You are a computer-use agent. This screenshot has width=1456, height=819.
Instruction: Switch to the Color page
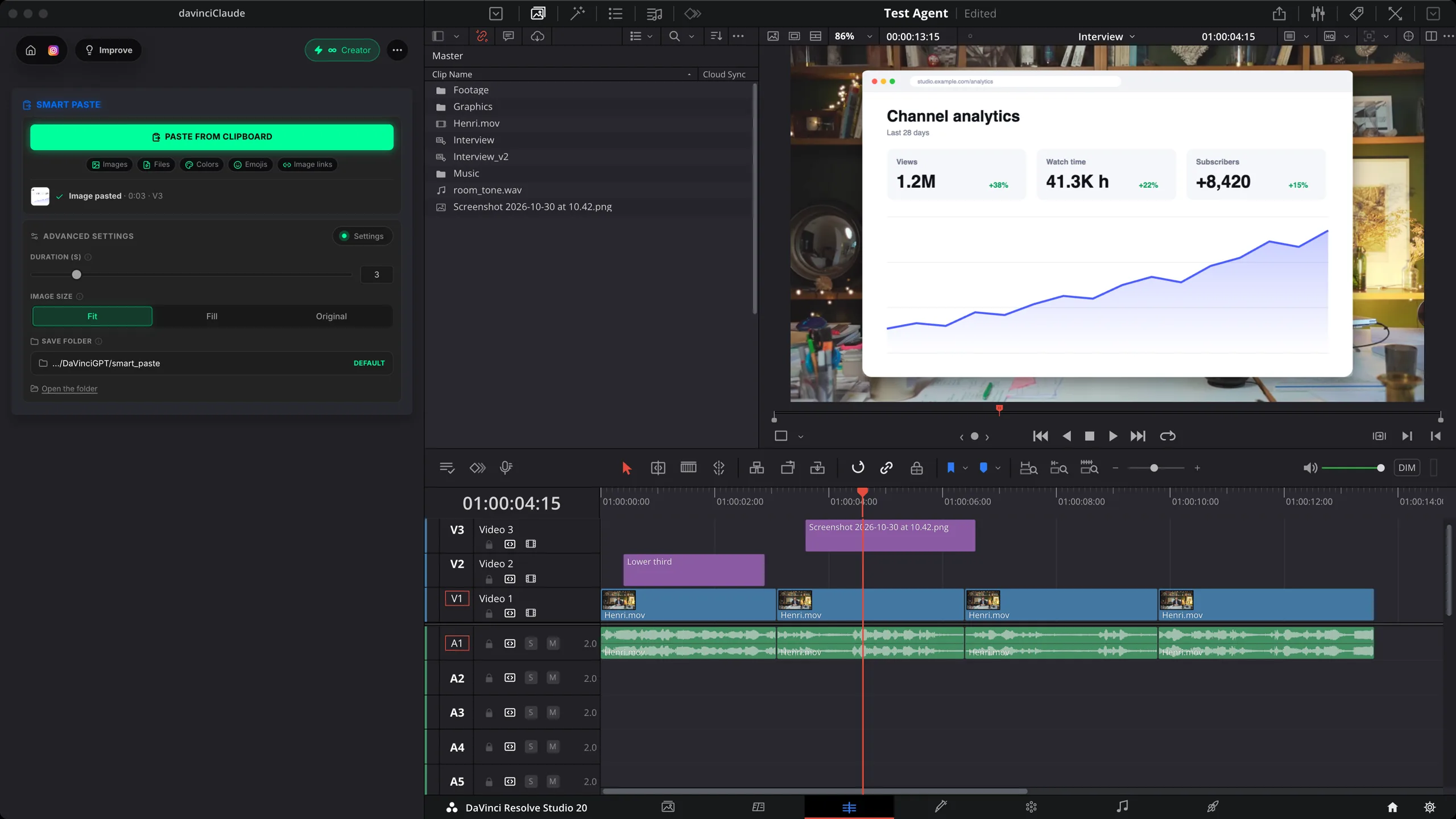(1031, 806)
